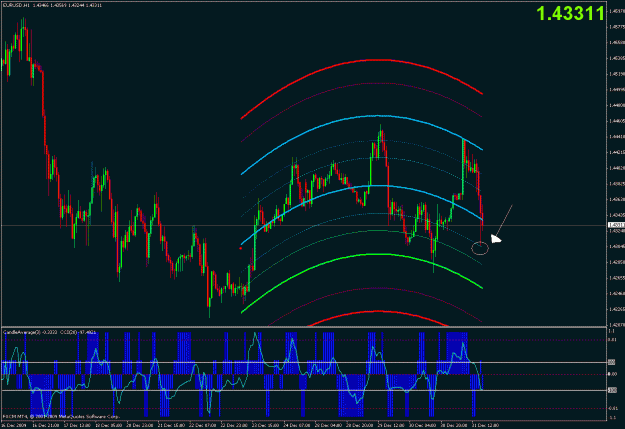
Task: Select the EURUSD,H1 chart header text
Action: coord(52,5)
